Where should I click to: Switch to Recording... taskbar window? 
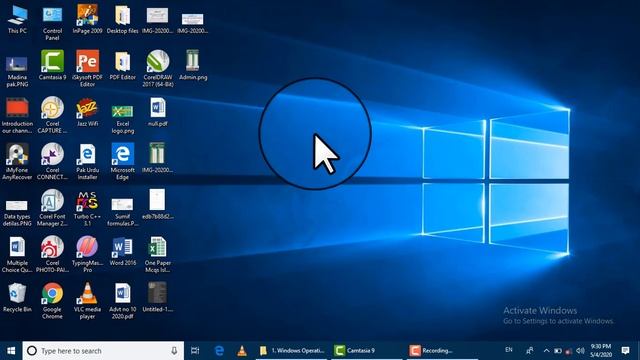pyautogui.click(x=443, y=351)
